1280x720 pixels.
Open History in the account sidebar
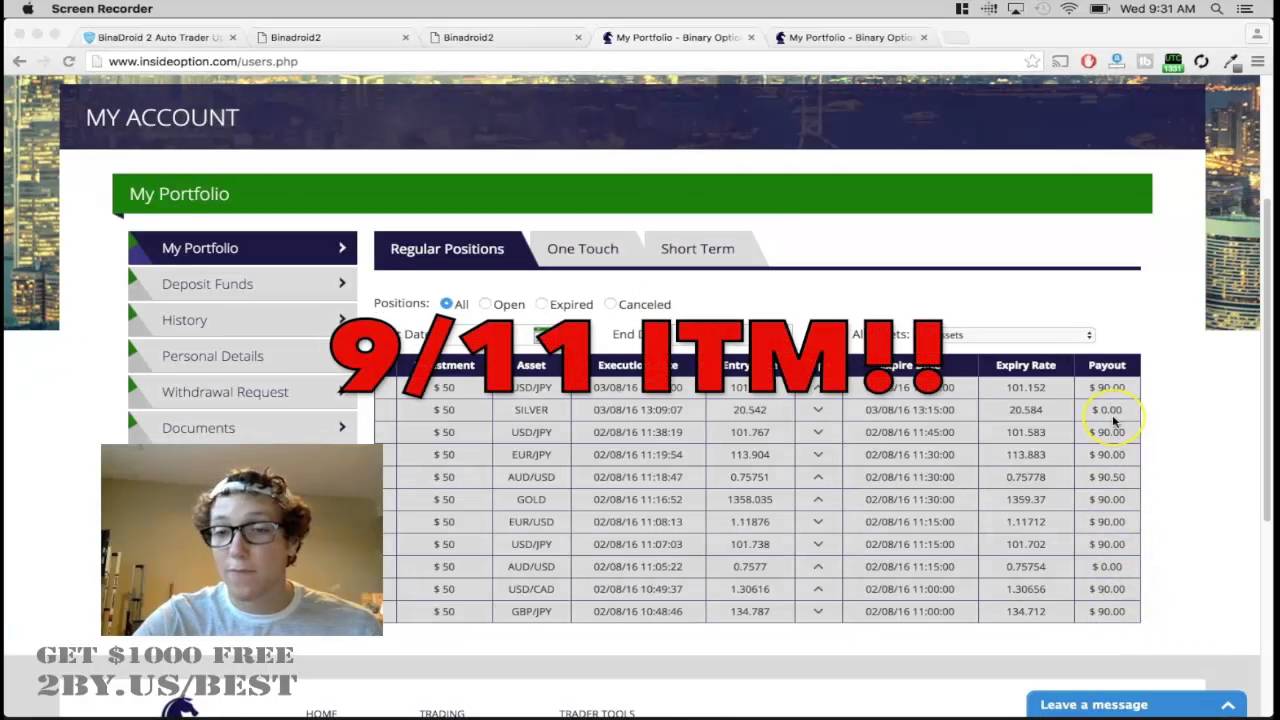pos(242,320)
